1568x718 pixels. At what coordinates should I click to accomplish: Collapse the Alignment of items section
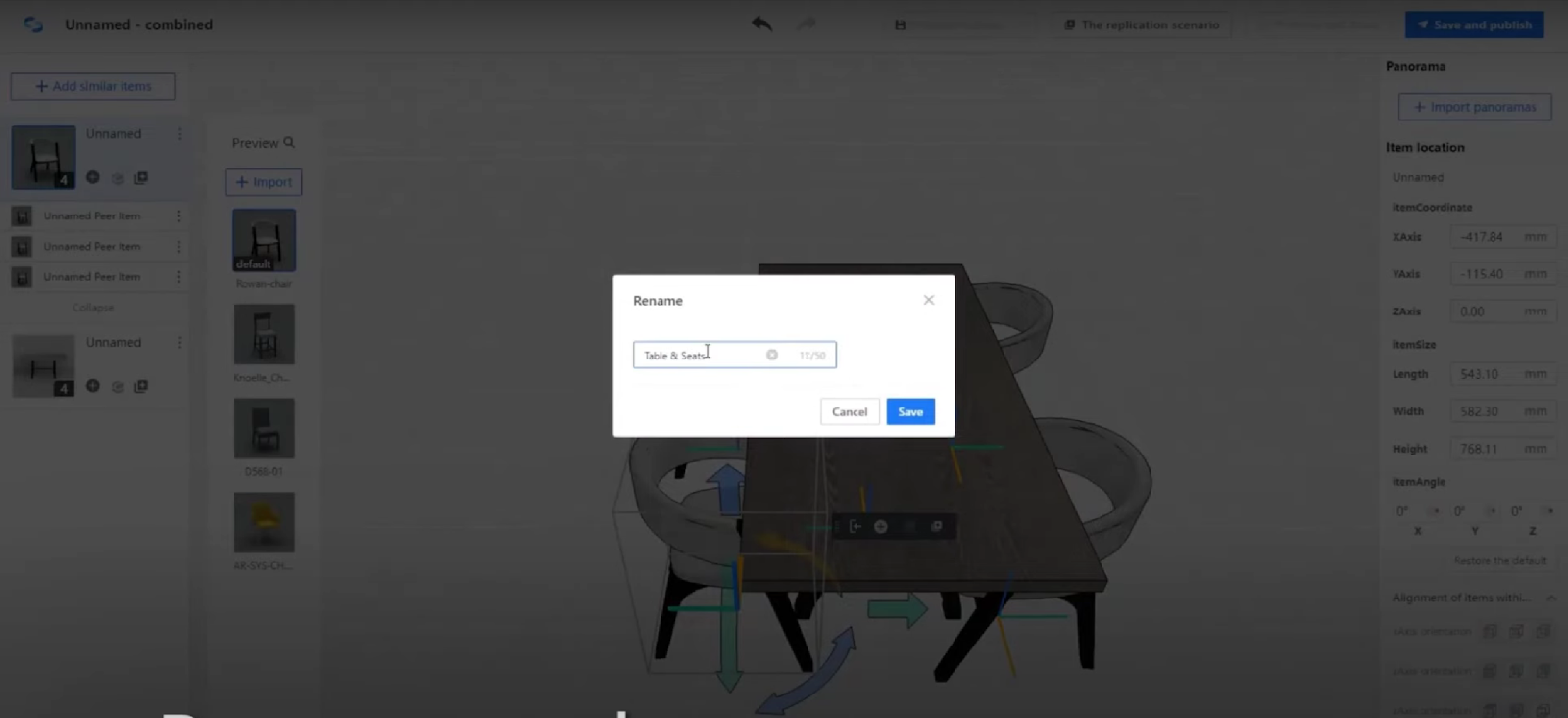[x=1551, y=598]
